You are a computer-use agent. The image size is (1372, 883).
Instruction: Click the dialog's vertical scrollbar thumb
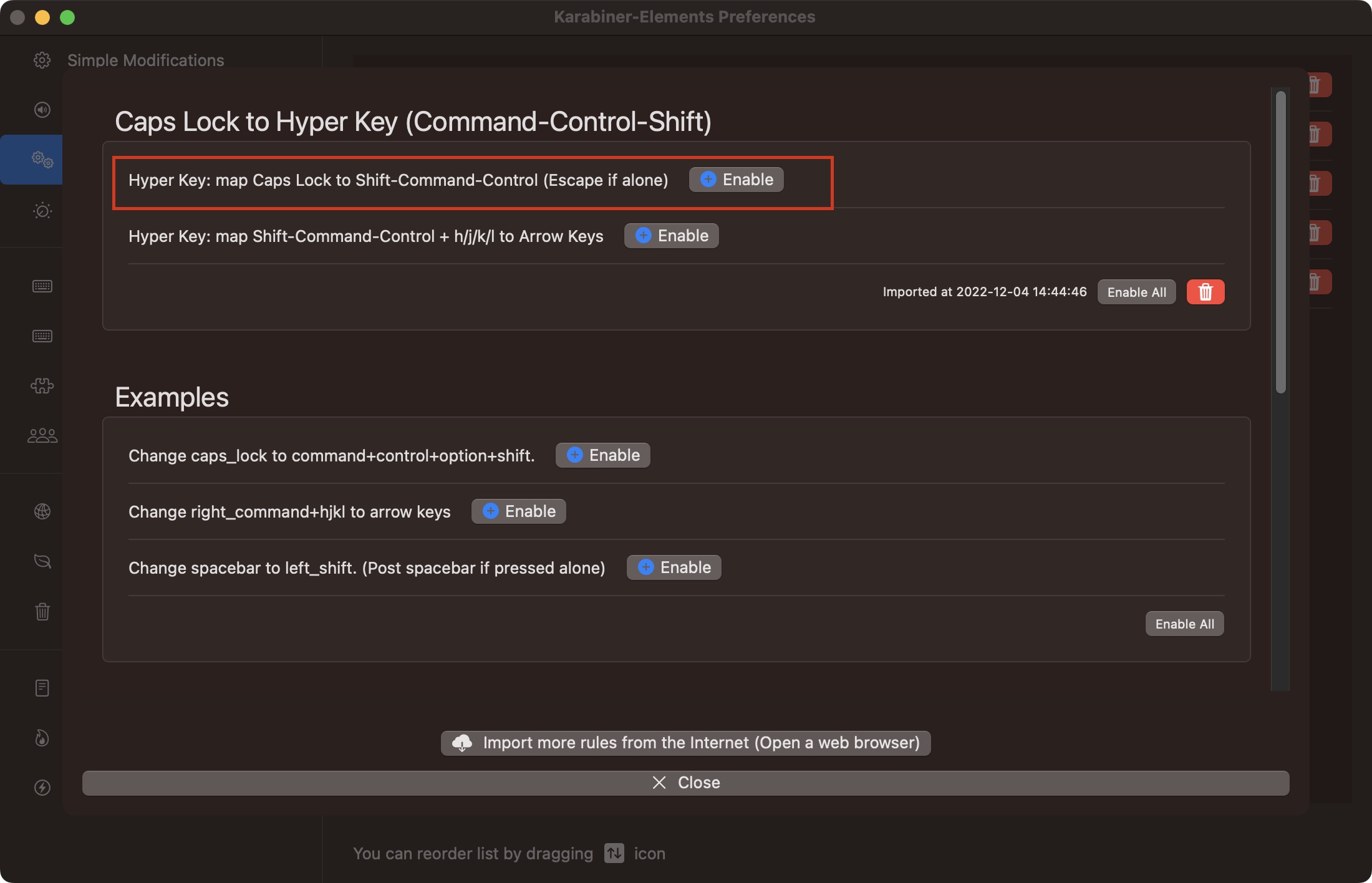(1281, 243)
